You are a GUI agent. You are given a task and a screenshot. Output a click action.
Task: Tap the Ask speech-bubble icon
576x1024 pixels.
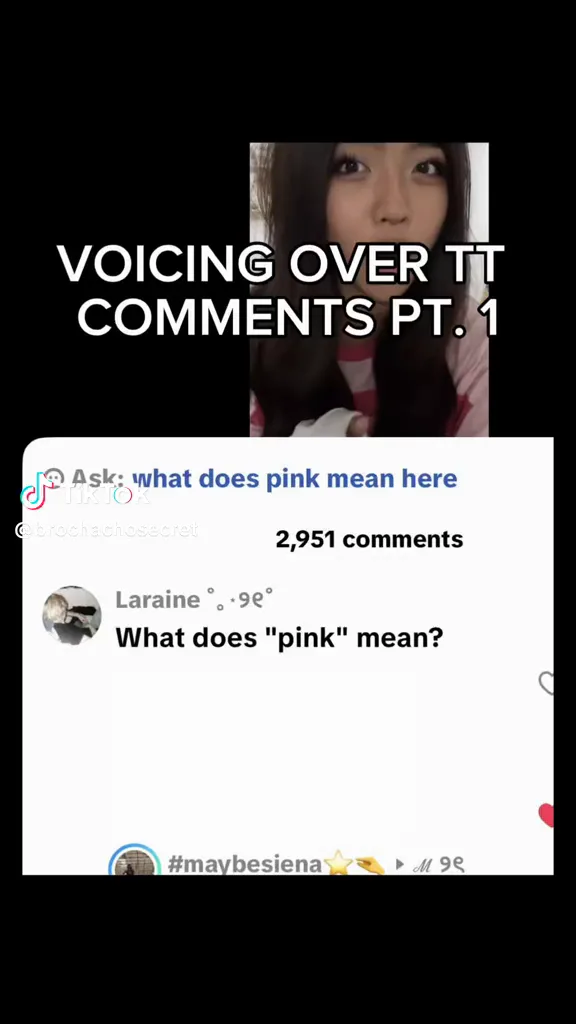(x=54, y=477)
